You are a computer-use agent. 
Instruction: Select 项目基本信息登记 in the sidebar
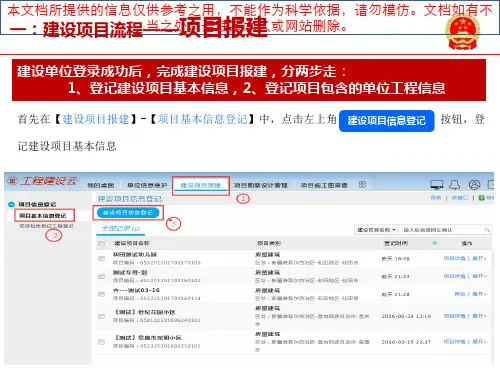43,216
